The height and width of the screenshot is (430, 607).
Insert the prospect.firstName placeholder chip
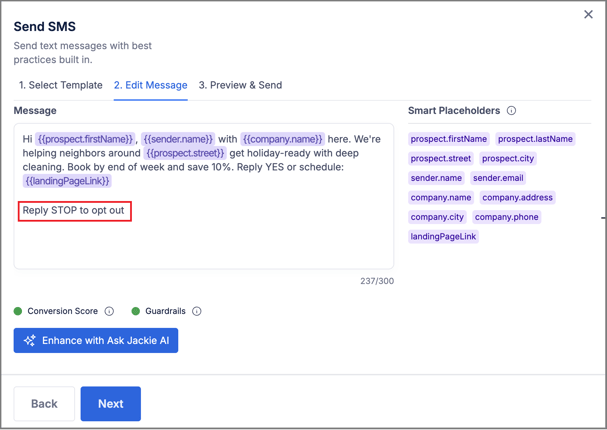point(448,139)
